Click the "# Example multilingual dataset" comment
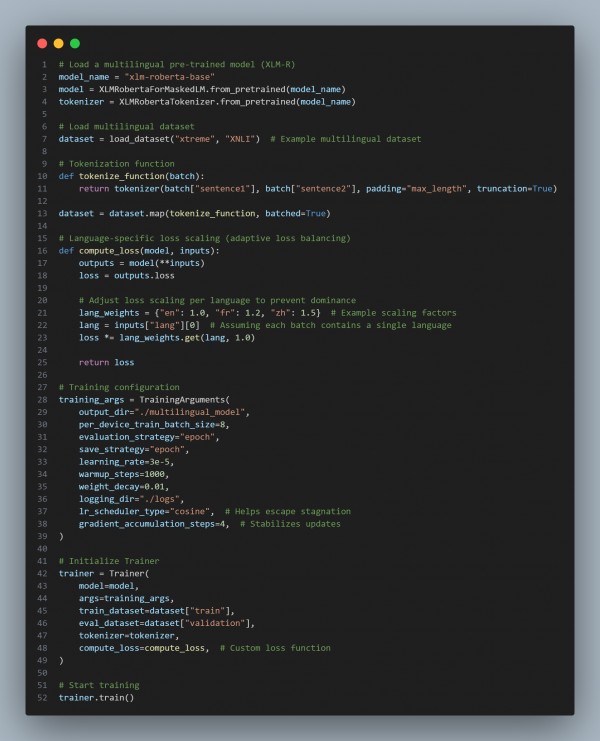This screenshot has height=741, width=600. pos(345,139)
